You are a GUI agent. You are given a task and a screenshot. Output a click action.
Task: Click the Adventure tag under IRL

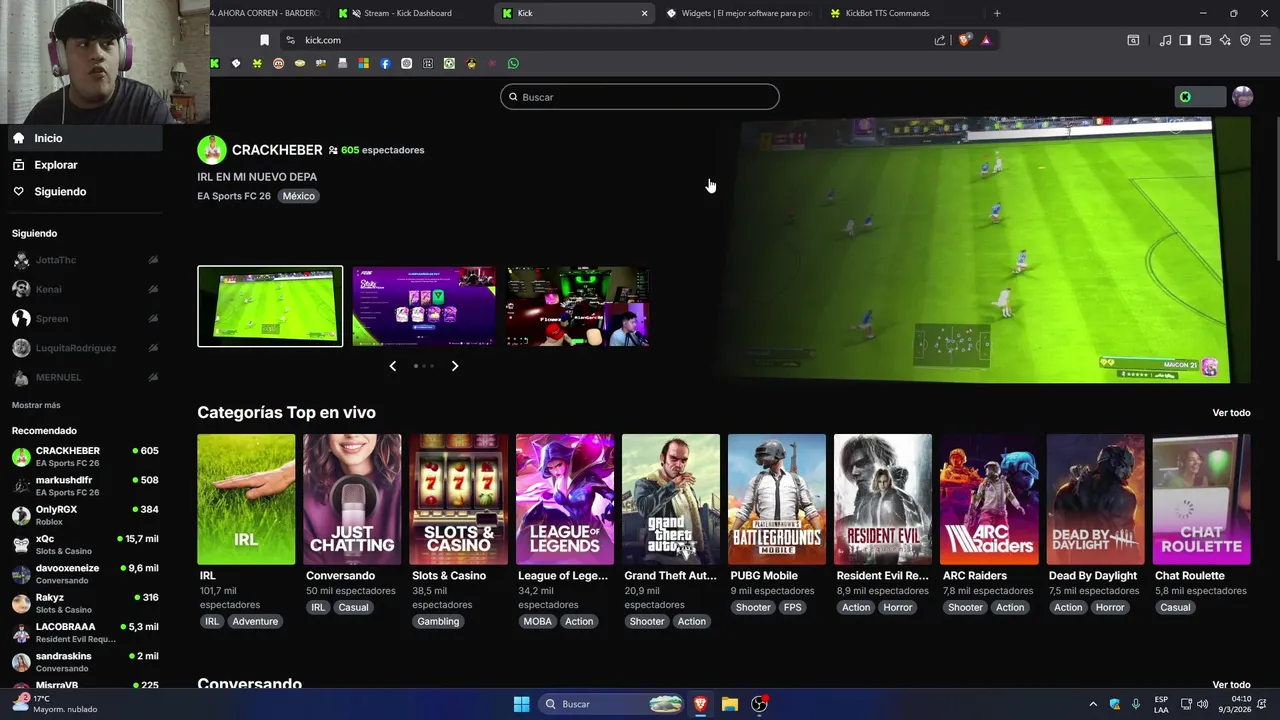coord(255,621)
